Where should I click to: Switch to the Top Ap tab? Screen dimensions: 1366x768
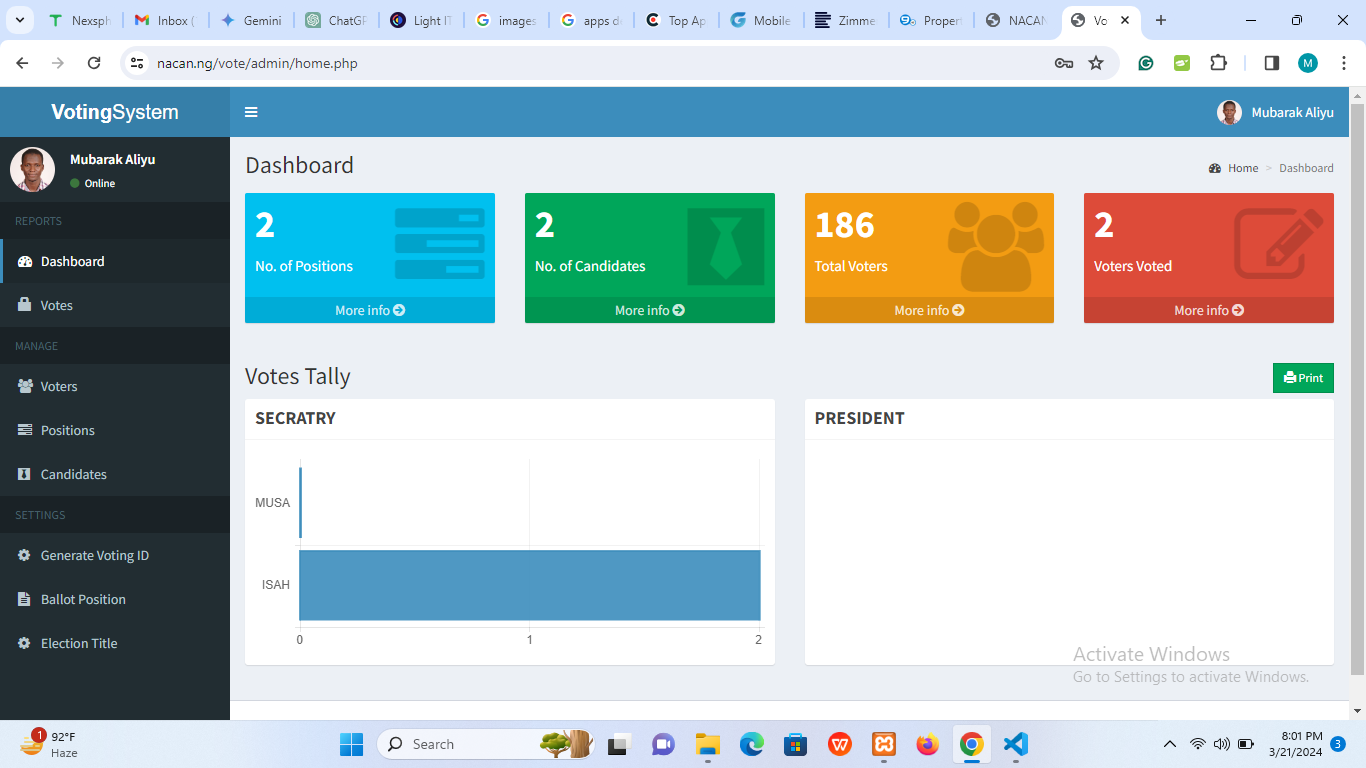677,20
